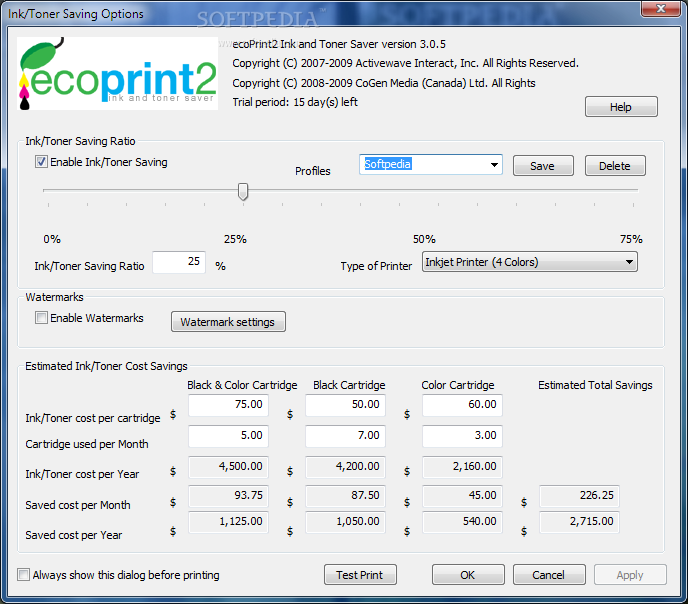Click the 45.00 saved per month value
This screenshot has height=604, width=688.
pyautogui.click(x=462, y=496)
